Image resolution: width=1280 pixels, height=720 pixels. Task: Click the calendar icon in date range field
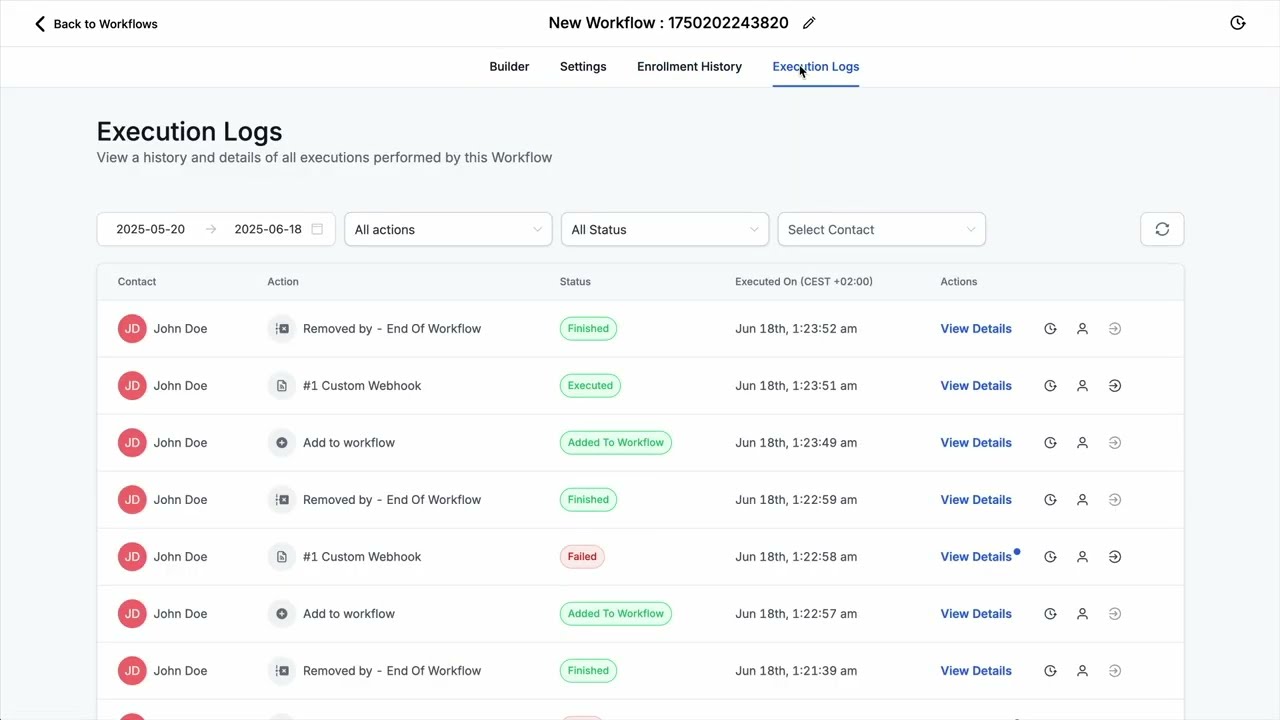click(317, 229)
